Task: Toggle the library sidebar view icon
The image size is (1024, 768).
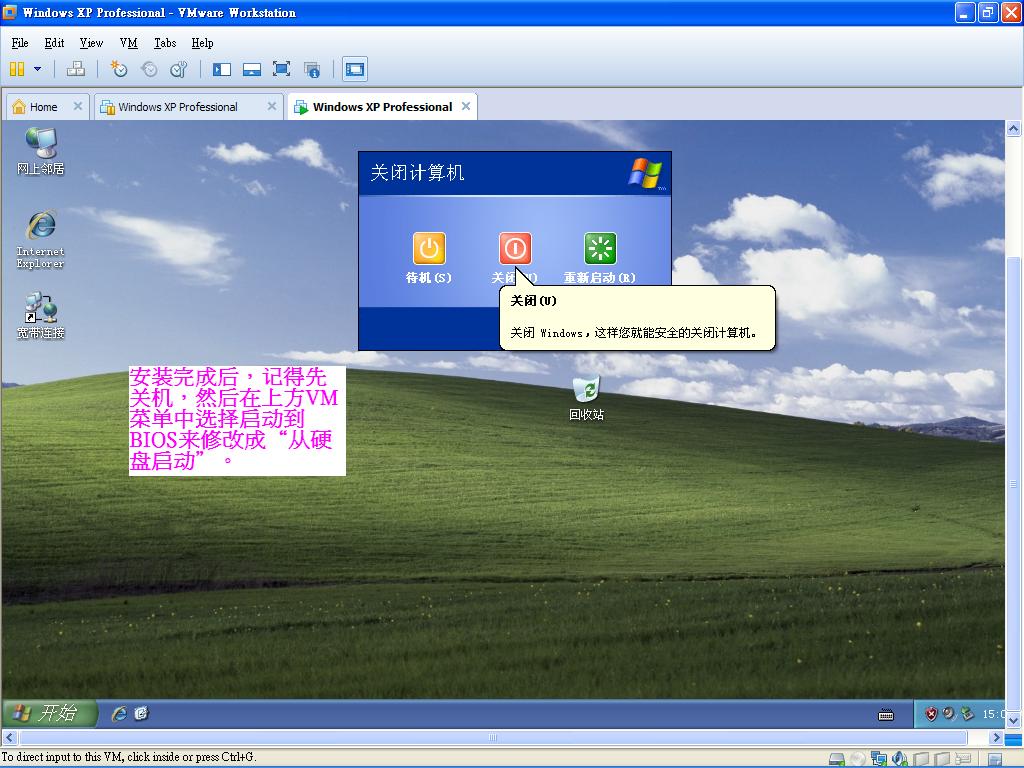Action: pos(222,69)
